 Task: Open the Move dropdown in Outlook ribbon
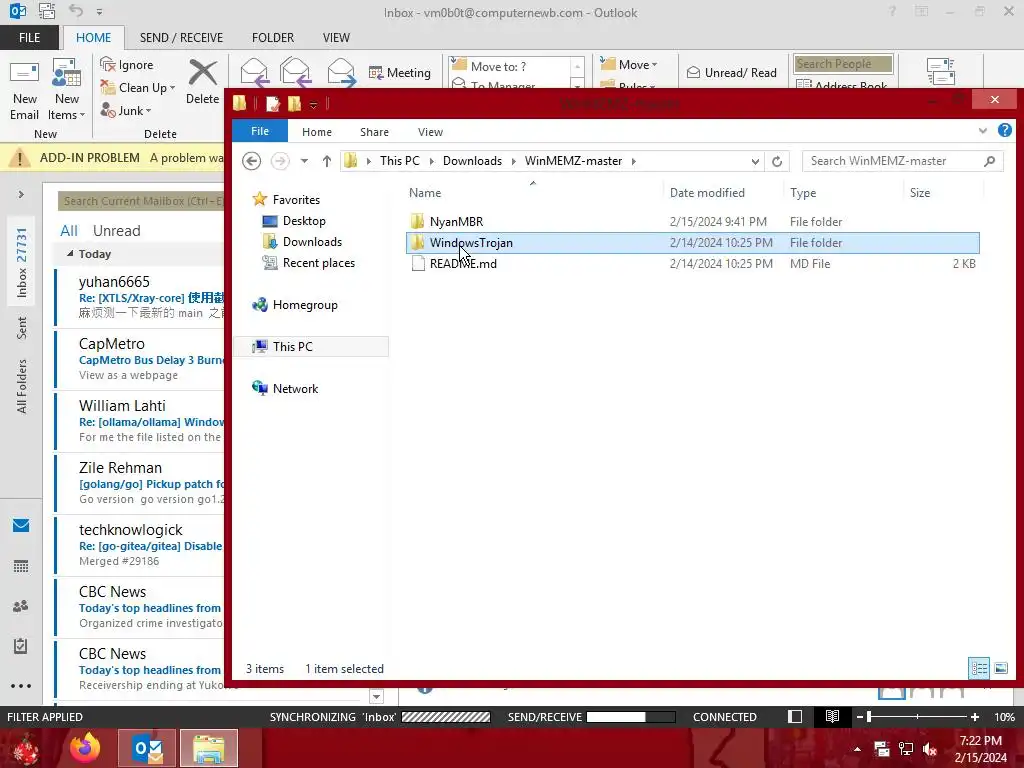point(629,65)
